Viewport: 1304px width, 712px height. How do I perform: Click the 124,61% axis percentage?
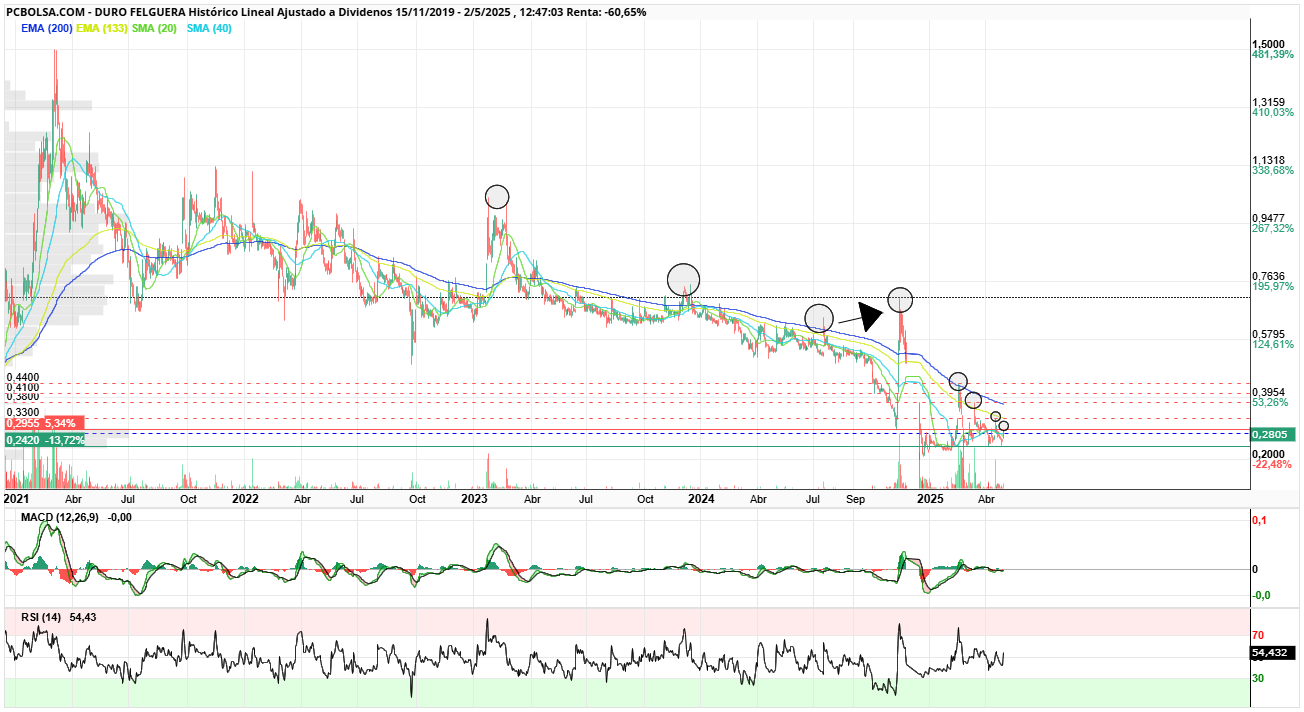tap(1273, 345)
